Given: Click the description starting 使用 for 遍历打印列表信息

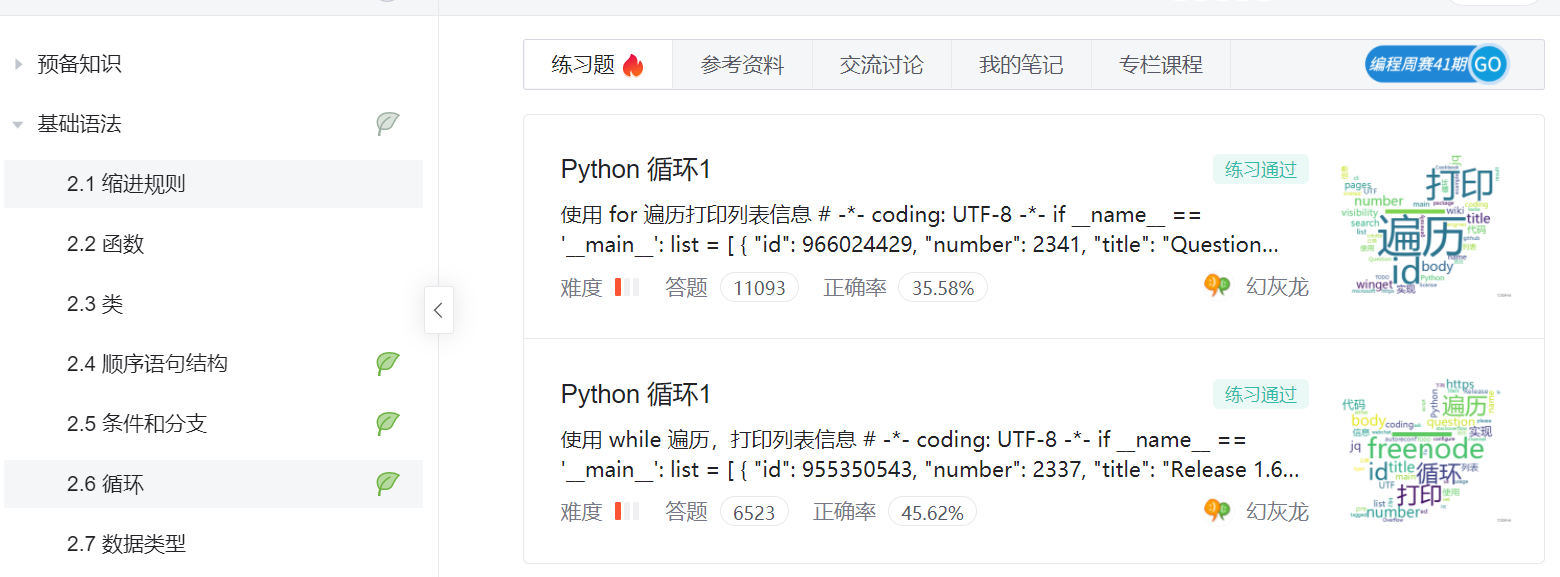Looking at the screenshot, I should click(921, 230).
